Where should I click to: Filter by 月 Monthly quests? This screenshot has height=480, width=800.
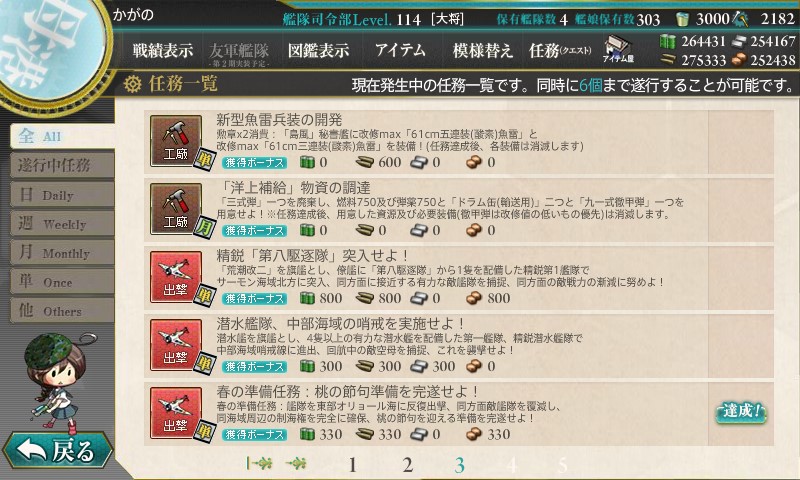[x=62, y=252]
